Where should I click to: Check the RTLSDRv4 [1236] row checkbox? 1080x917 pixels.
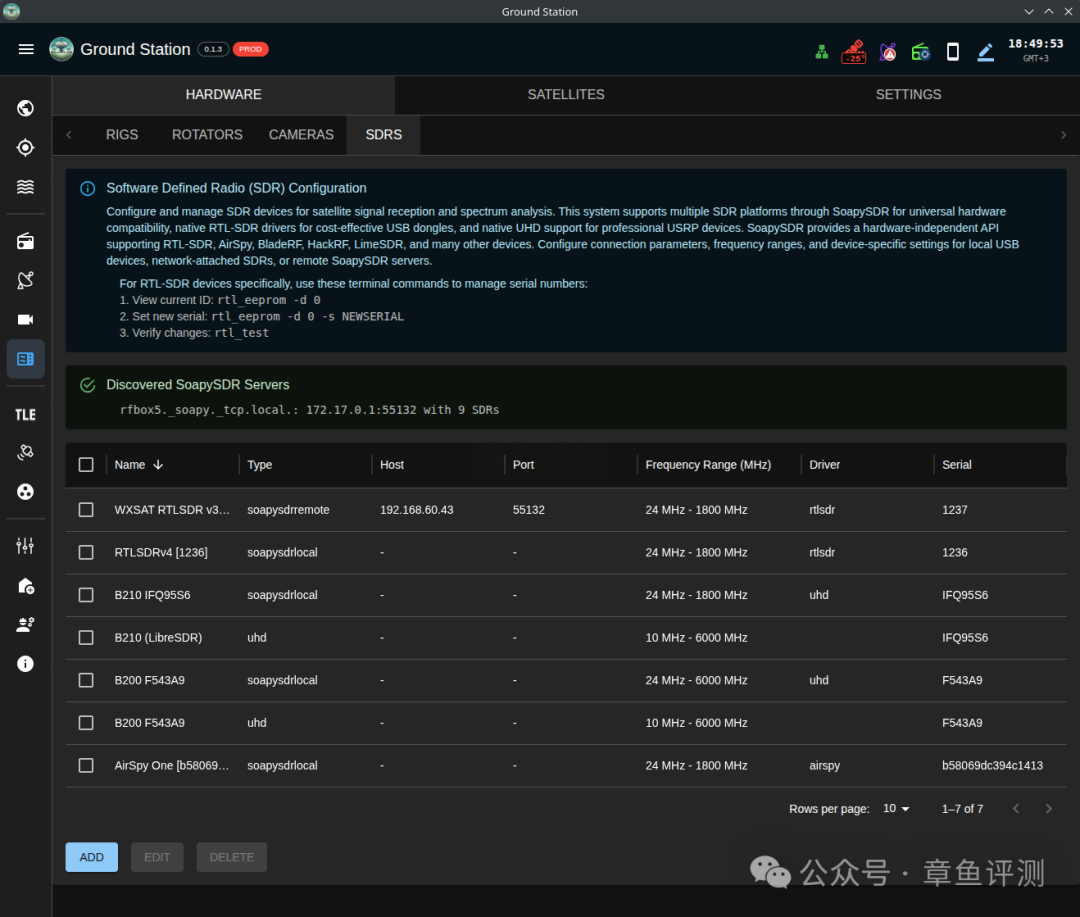(86, 553)
